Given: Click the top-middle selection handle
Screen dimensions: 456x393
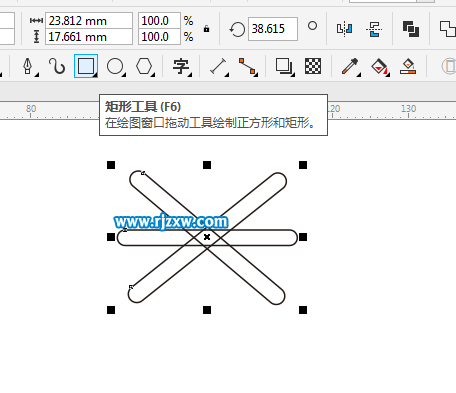Looking at the screenshot, I should [207, 165].
